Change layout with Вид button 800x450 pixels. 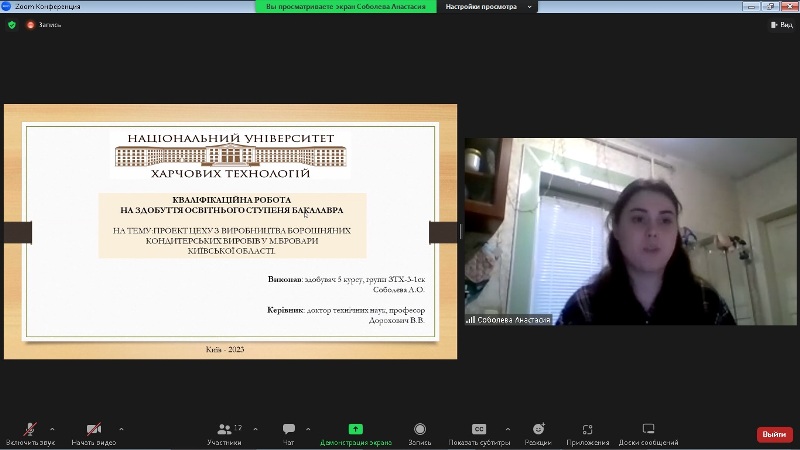pyautogui.click(x=782, y=24)
